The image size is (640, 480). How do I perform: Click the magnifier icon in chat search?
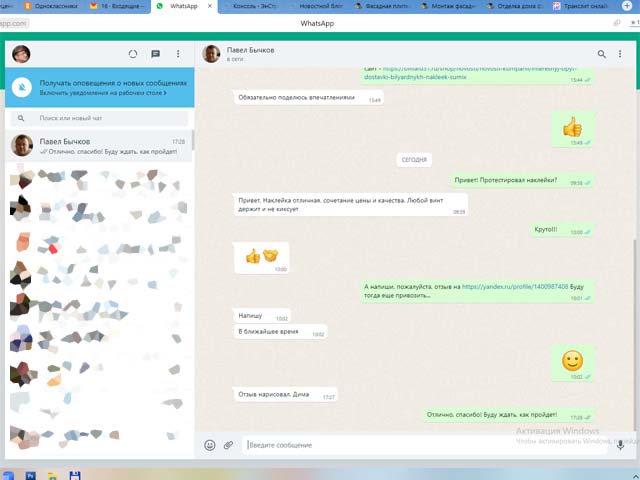(21, 118)
